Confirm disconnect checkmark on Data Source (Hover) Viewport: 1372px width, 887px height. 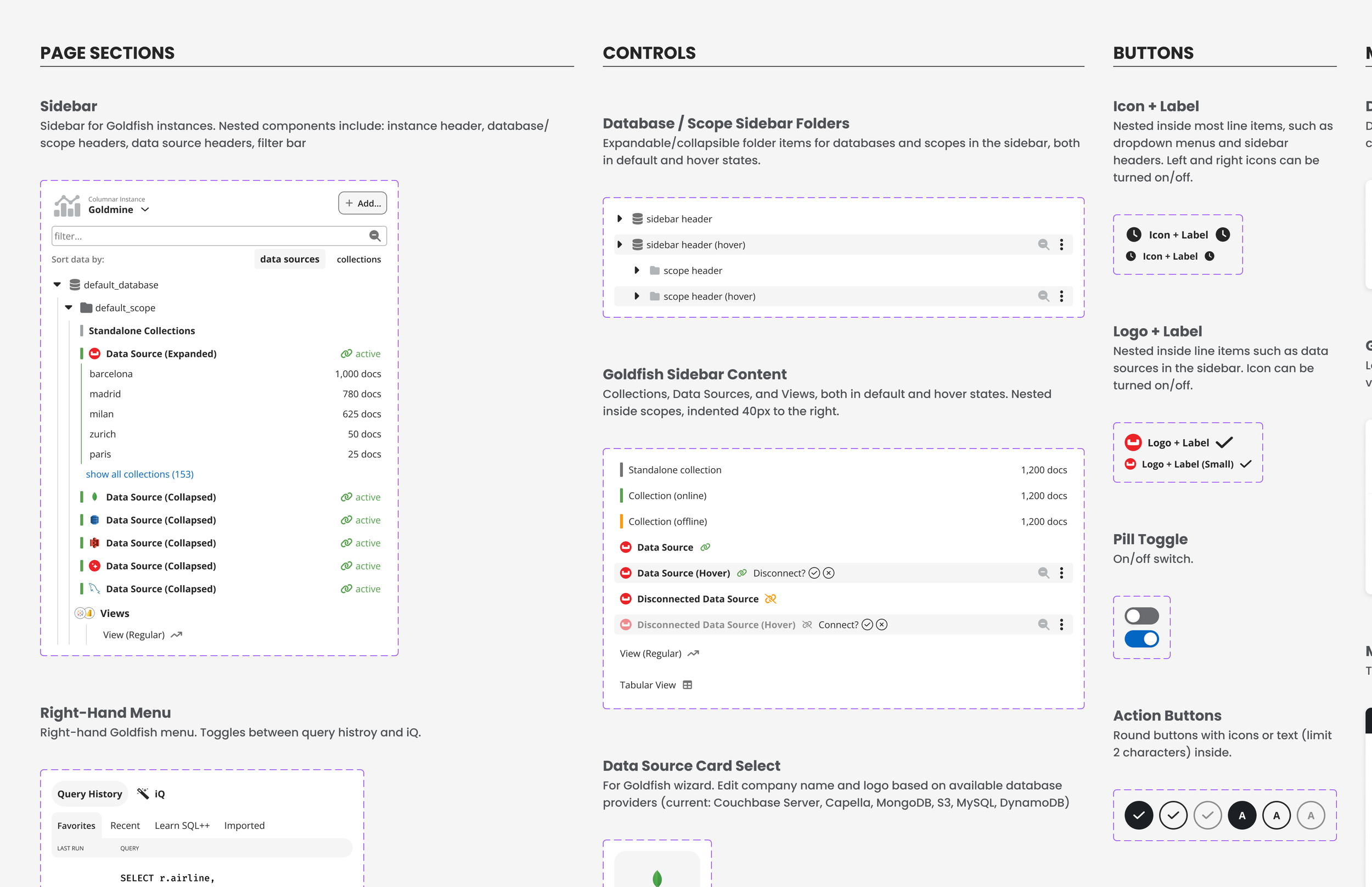[813, 573]
